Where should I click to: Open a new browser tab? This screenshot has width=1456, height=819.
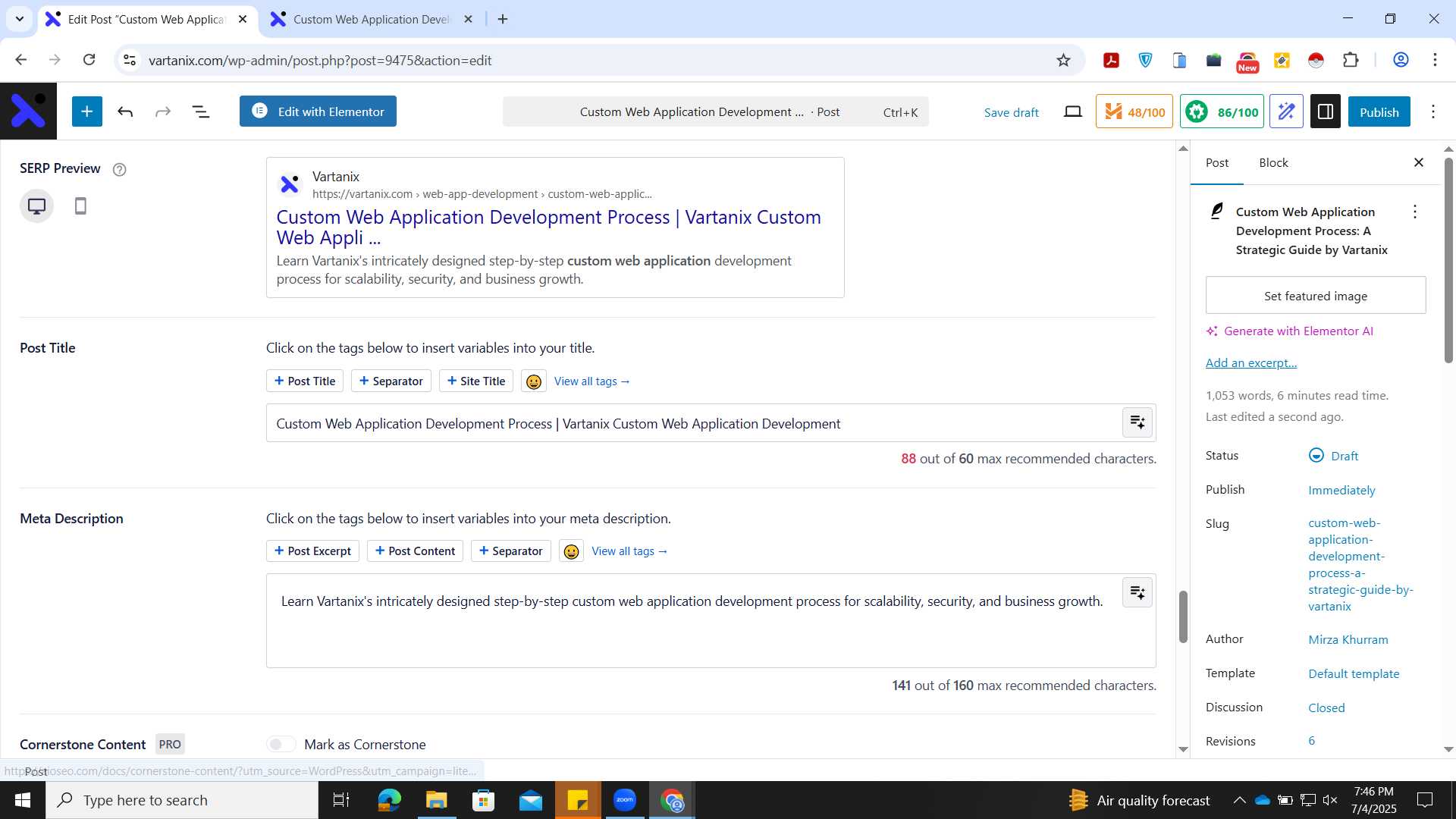pos(503,19)
